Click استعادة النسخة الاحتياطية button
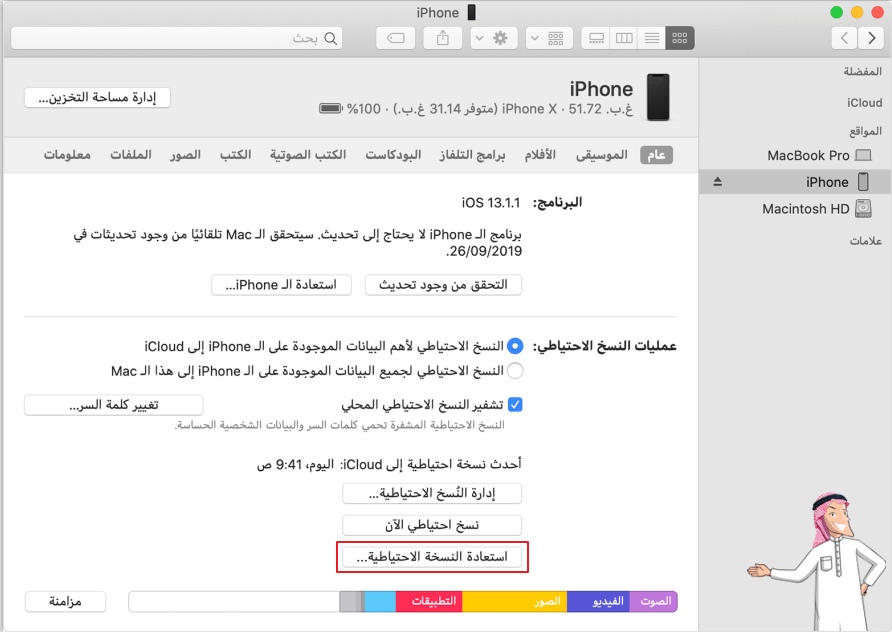The height and width of the screenshot is (632, 892). (x=432, y=557)
